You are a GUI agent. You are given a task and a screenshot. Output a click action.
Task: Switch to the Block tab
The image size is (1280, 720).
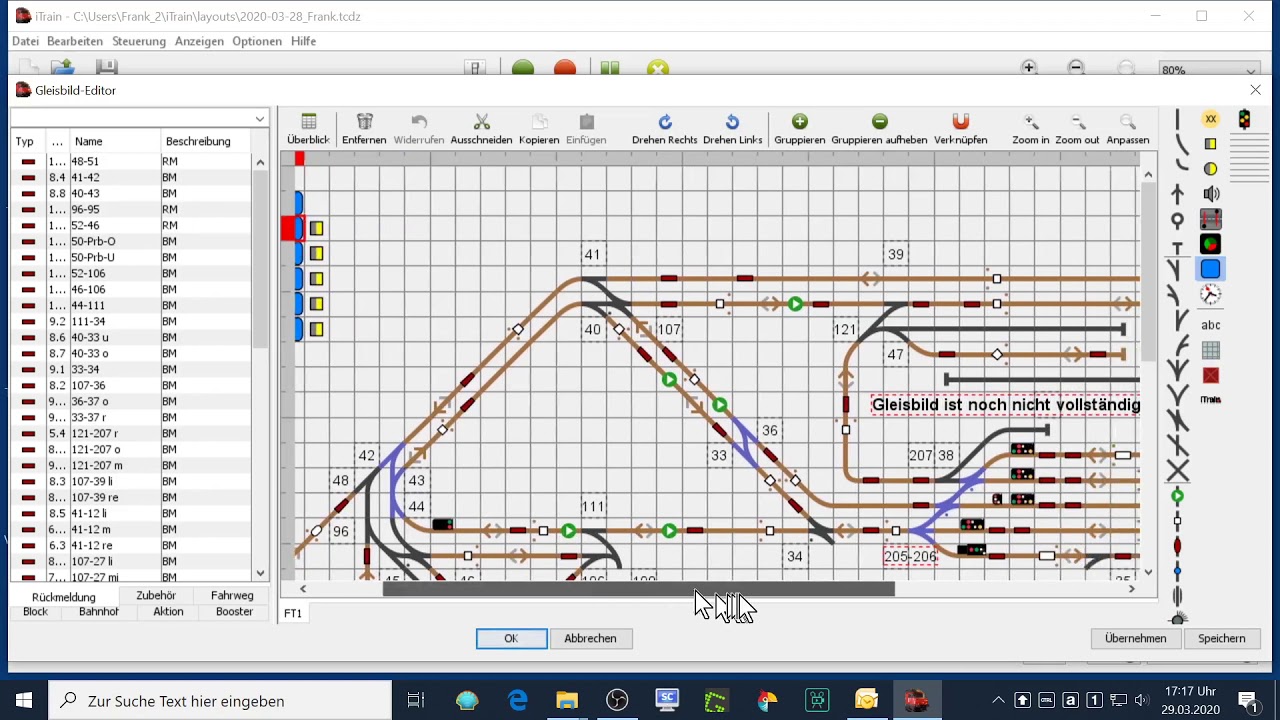click(35, 611)
